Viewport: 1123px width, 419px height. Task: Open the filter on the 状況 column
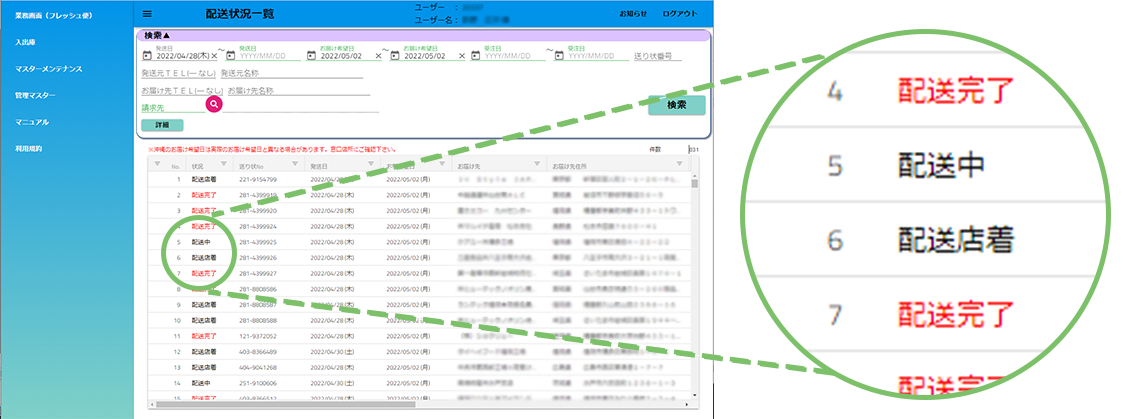223,165
